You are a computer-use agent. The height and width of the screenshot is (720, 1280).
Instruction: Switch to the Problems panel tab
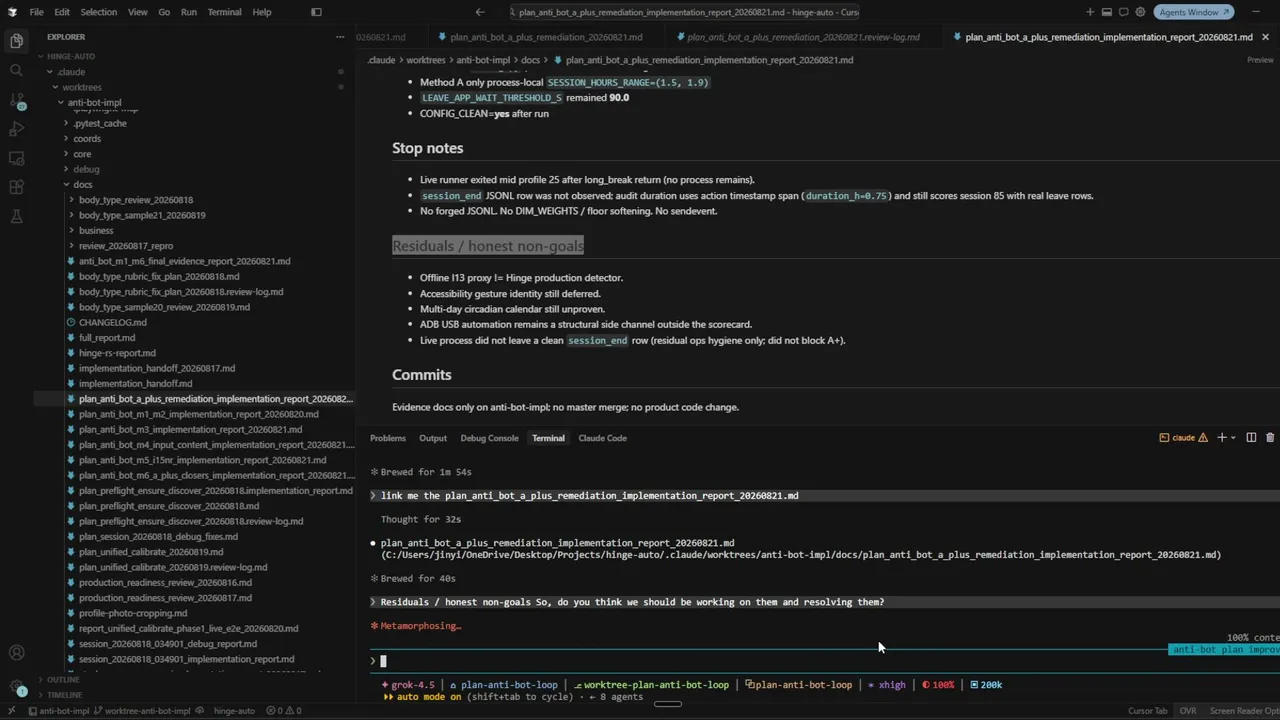(388, 438)
